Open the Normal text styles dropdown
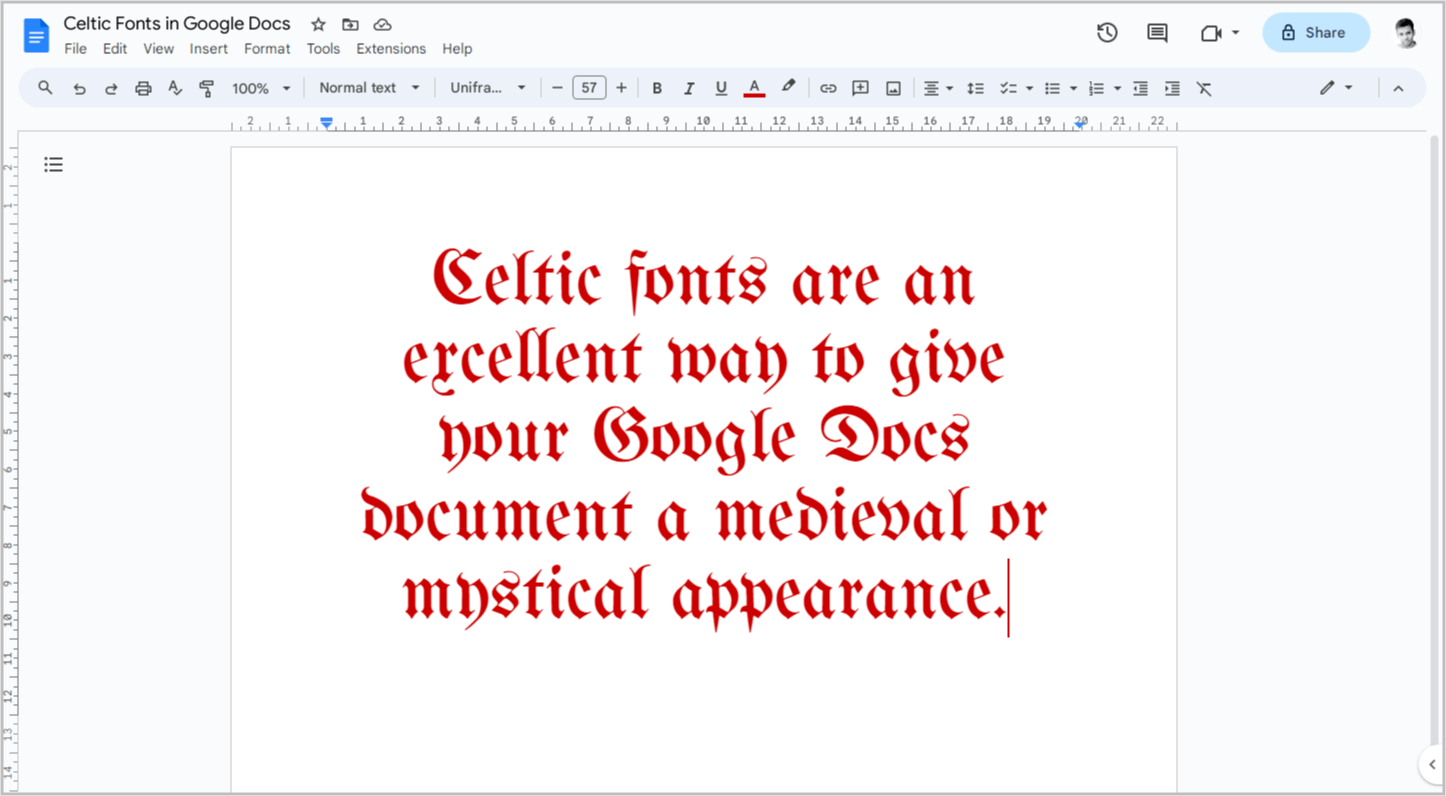This screenshot has height=796, width=1446. click(370, 88)
